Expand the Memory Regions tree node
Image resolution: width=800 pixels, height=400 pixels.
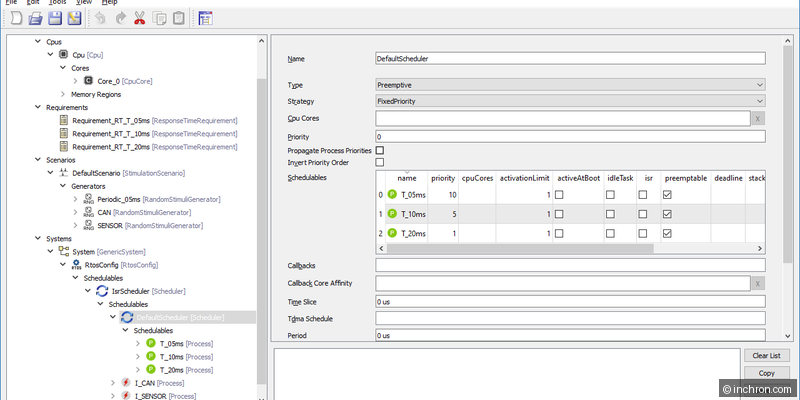(x=62, y=94)
